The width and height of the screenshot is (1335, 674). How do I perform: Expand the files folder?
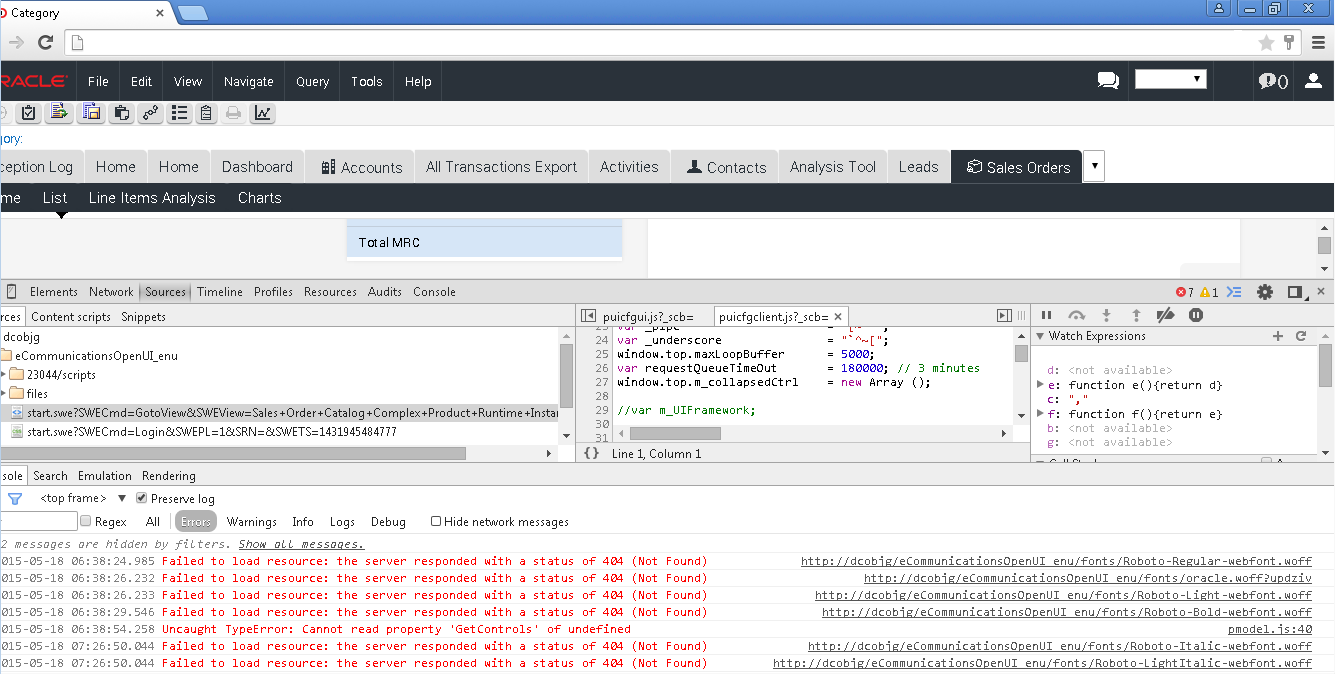[4, 393]
